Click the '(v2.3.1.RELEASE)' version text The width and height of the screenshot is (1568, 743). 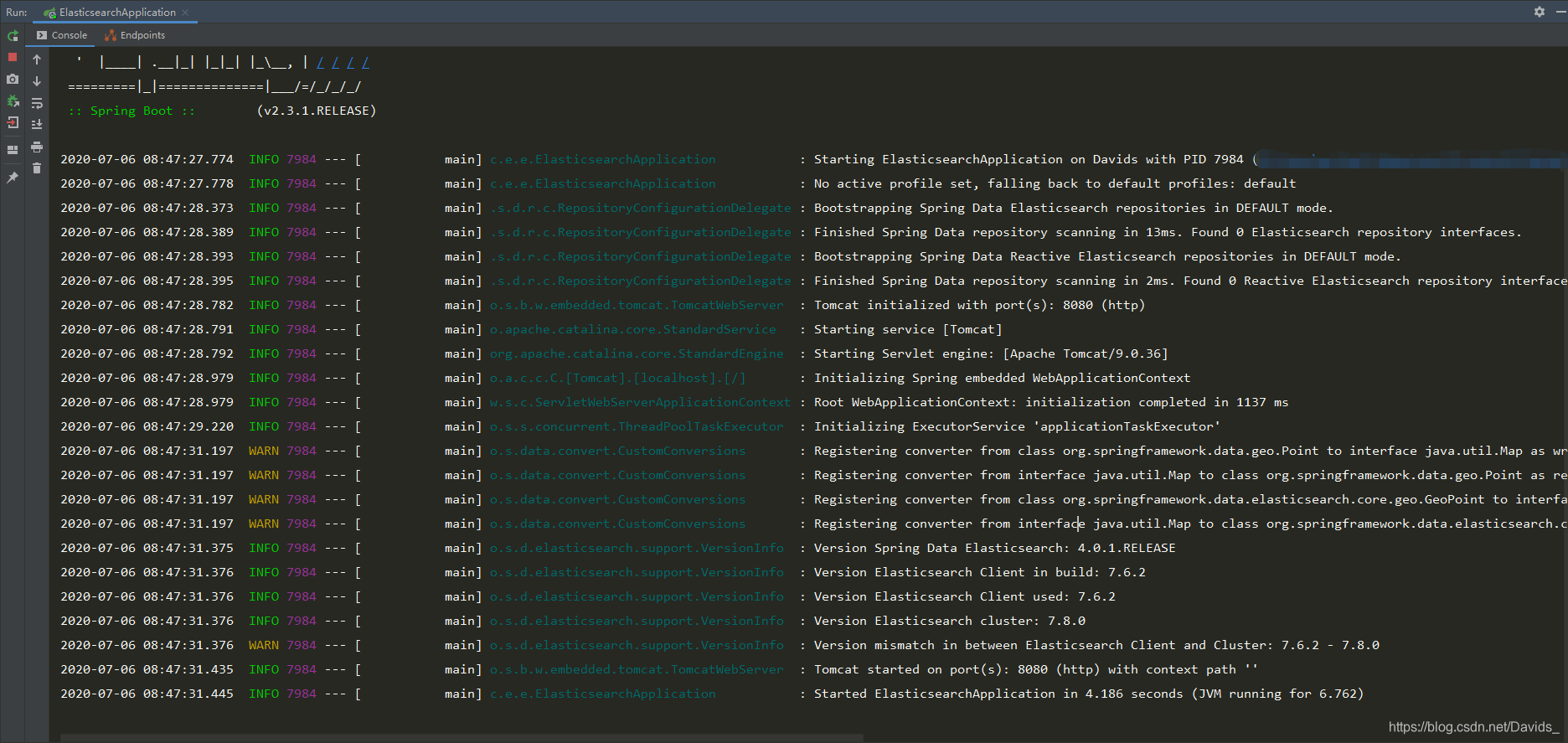click(317, 111)
